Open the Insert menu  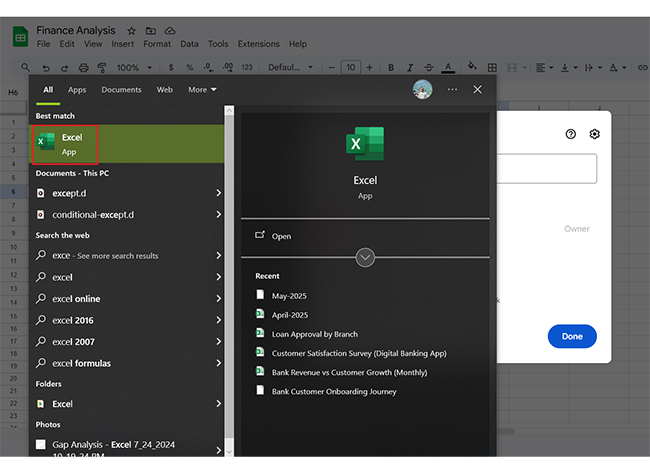click(122, 44)
